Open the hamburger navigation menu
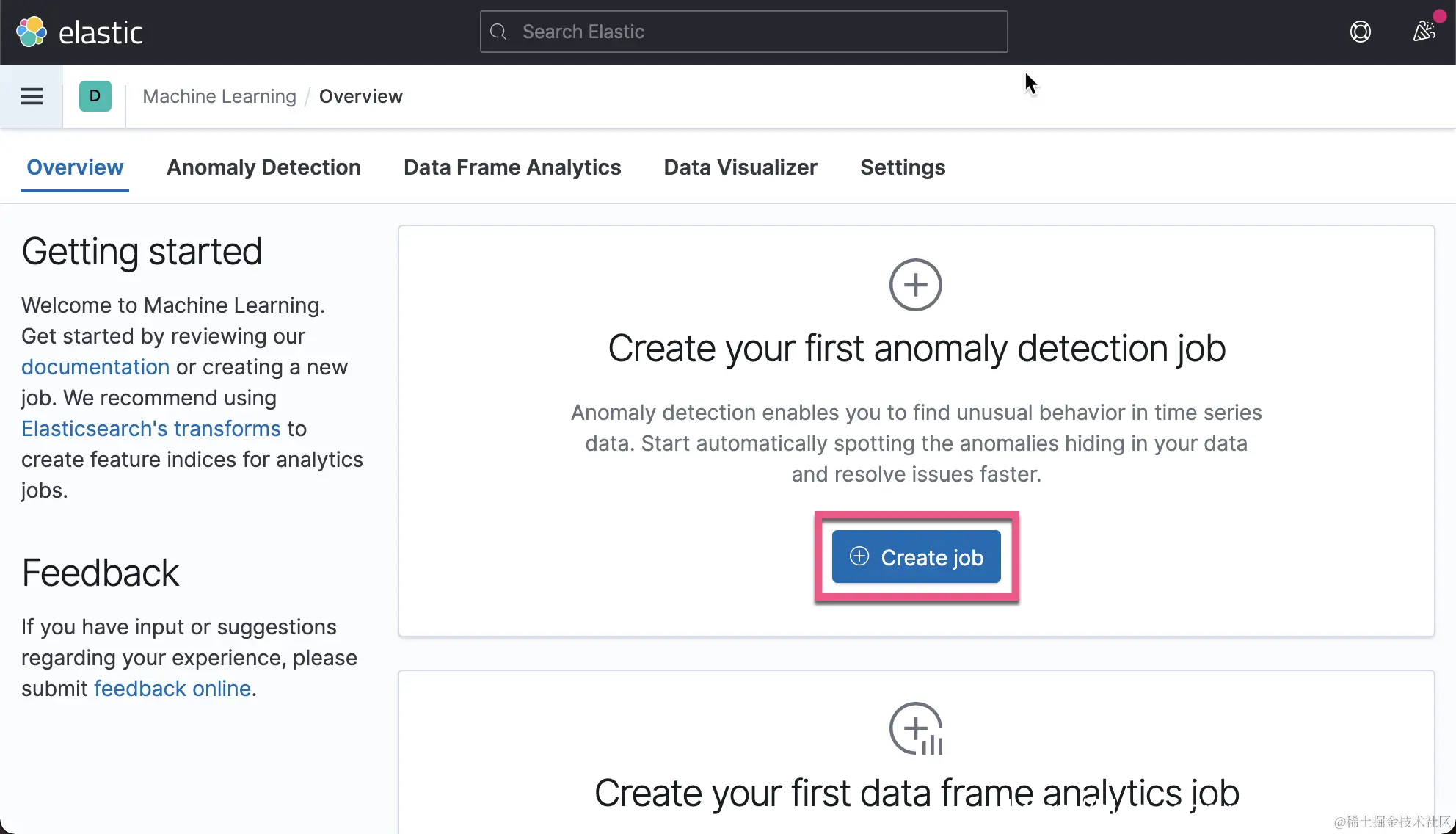This screenshot has width=1456, height=834. point(31,96)
